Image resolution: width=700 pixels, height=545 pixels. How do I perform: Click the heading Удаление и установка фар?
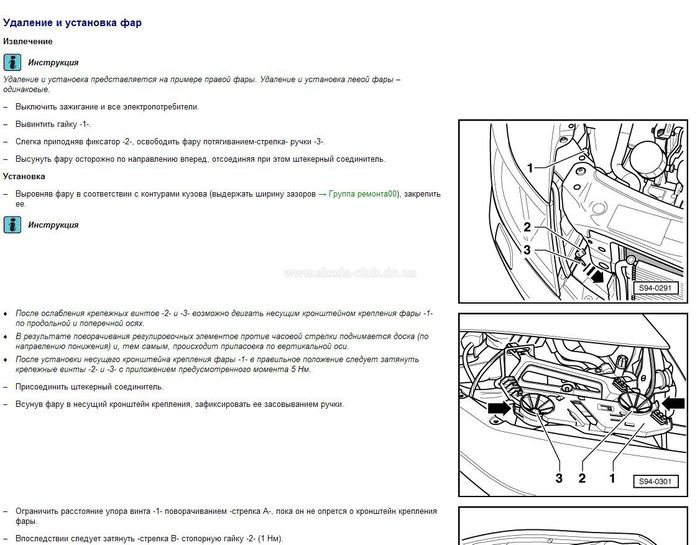[x=72, y=23]
